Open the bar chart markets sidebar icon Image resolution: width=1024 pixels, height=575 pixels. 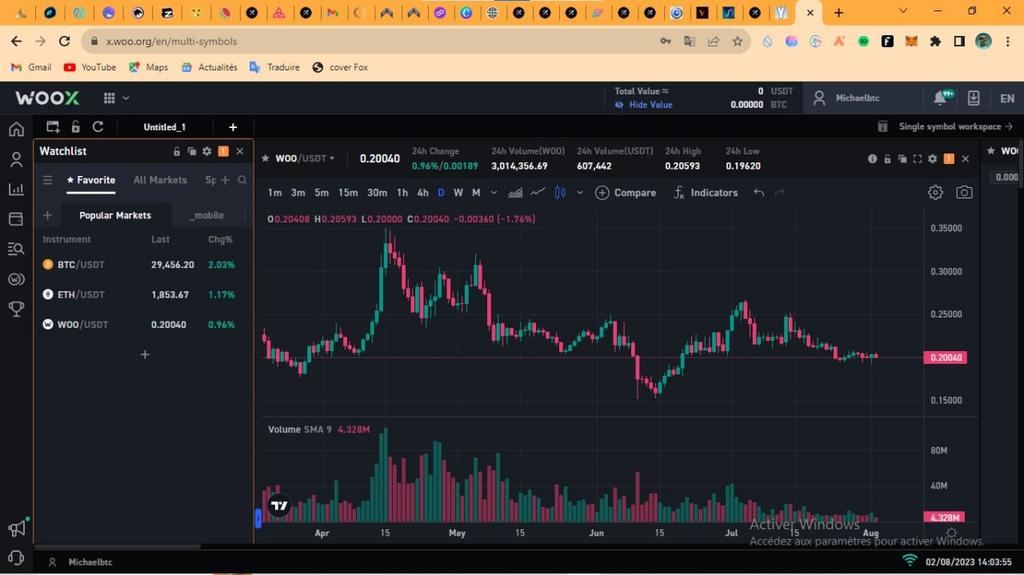(x=16, y=189)
